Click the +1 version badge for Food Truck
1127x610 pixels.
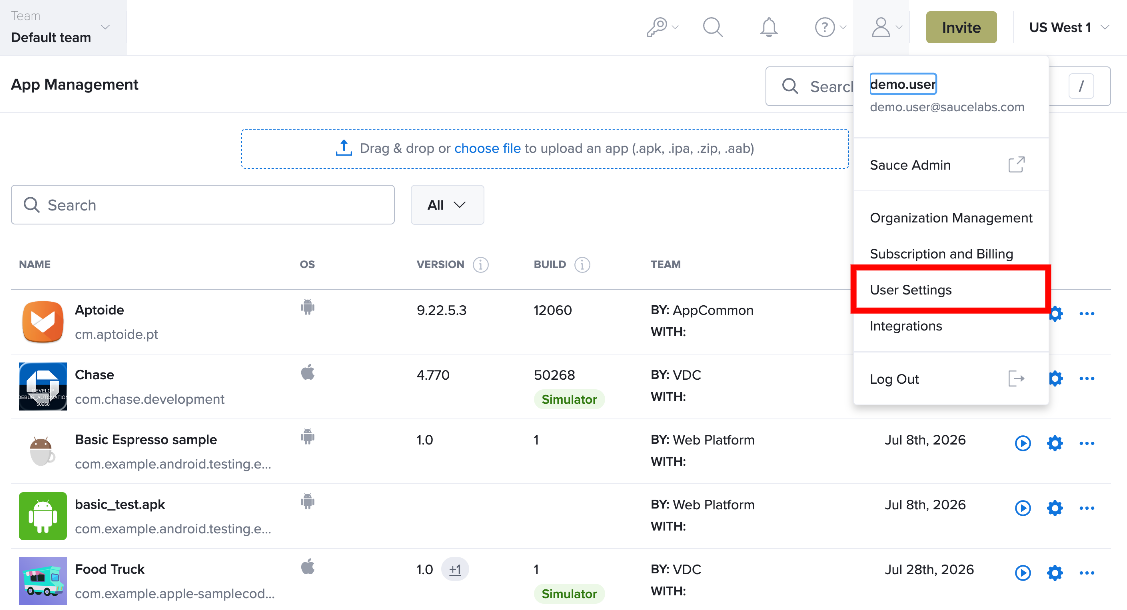click(455, 569)
